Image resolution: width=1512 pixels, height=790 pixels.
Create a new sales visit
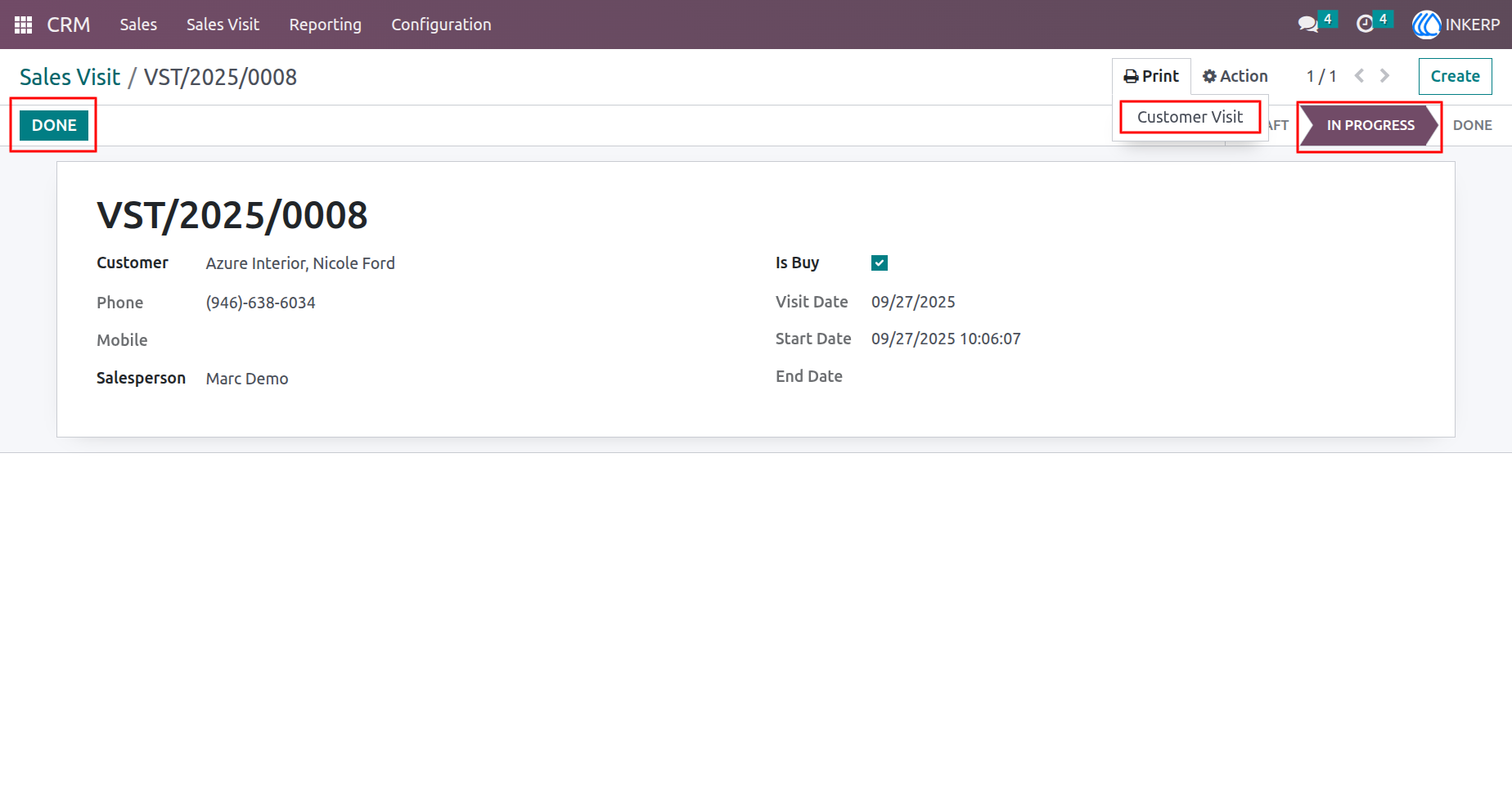pos(1455,76)
